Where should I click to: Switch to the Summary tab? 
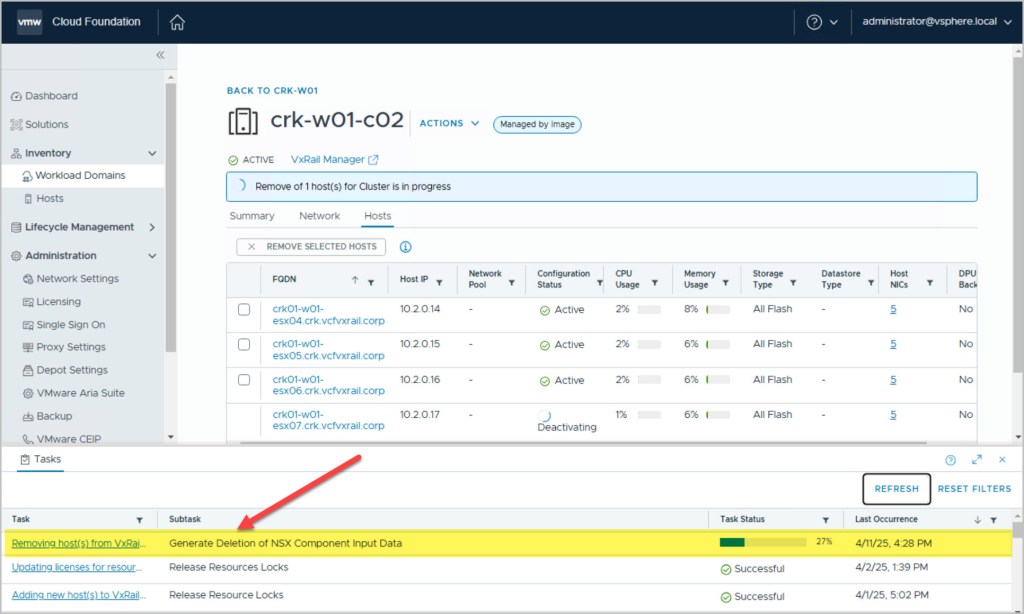pyautogui.click(x=252, y=216)
